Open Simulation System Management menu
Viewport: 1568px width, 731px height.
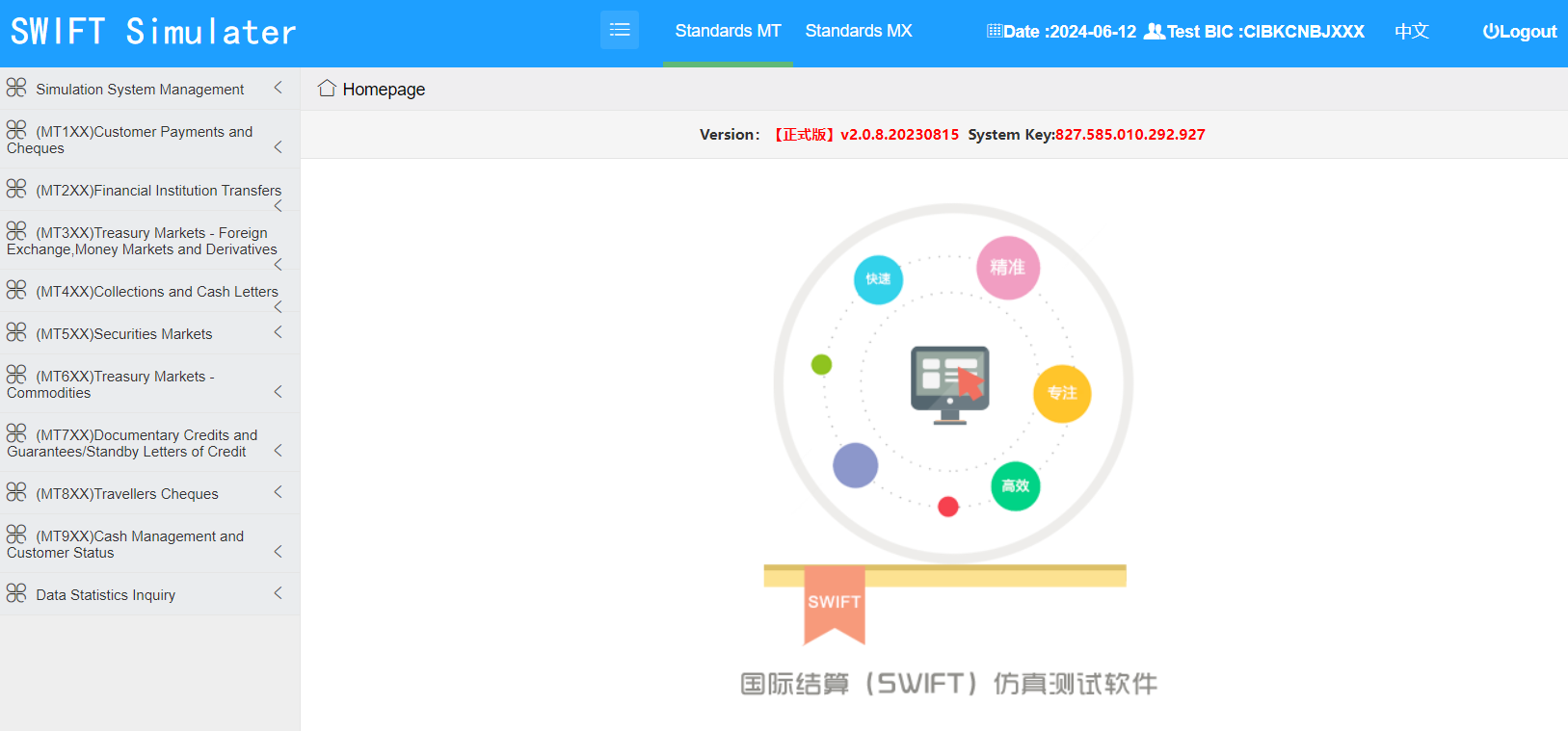coord(149,89)
